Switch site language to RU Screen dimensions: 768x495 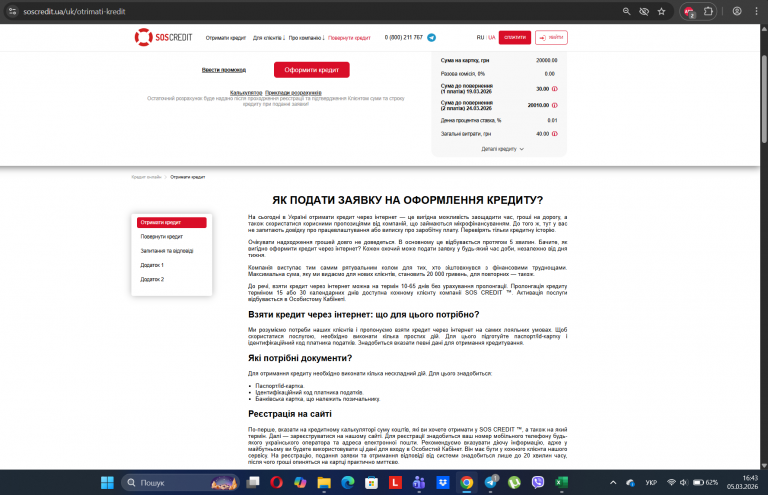[x=480, y=38]
